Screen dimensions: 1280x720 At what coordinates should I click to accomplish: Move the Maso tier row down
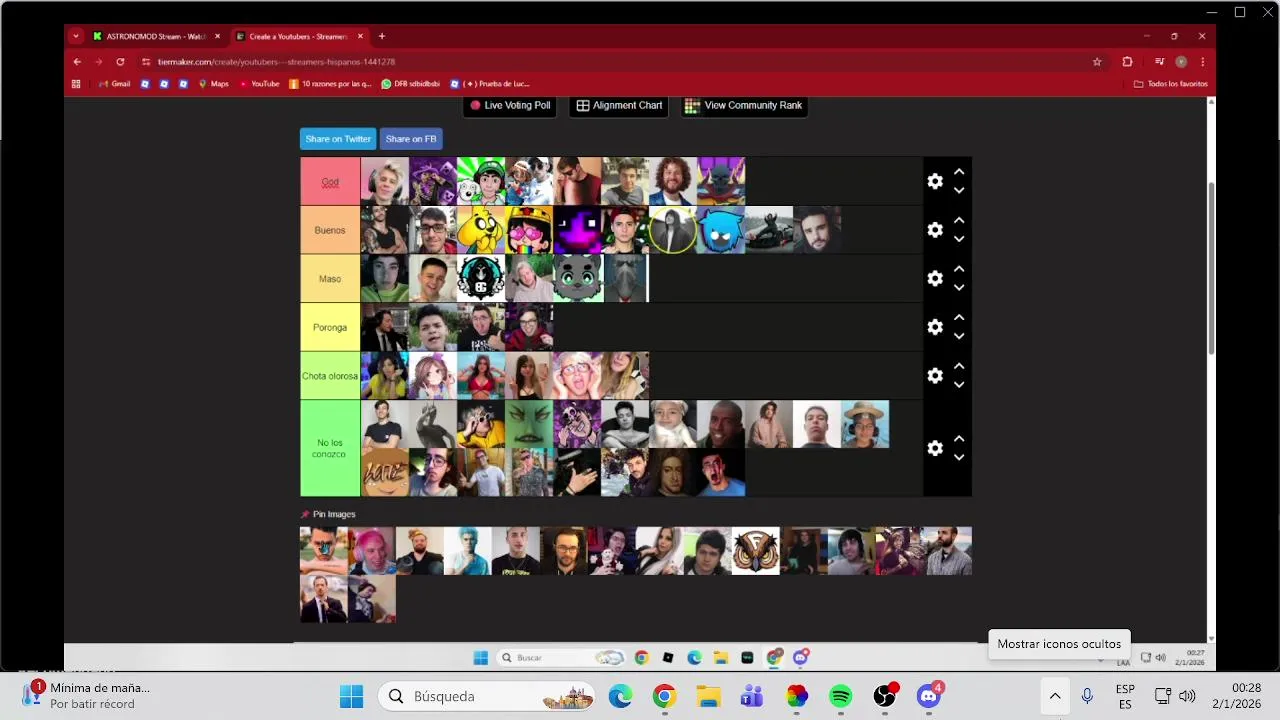tap(959, 288)
